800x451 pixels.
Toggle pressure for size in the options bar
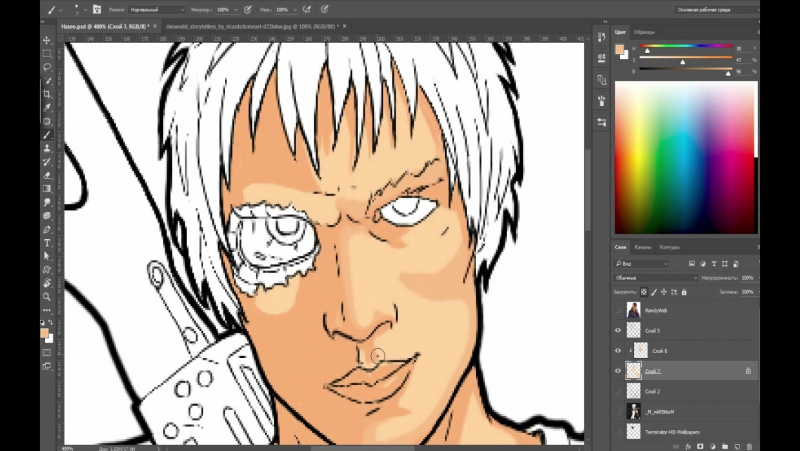[x=324, y=9]
